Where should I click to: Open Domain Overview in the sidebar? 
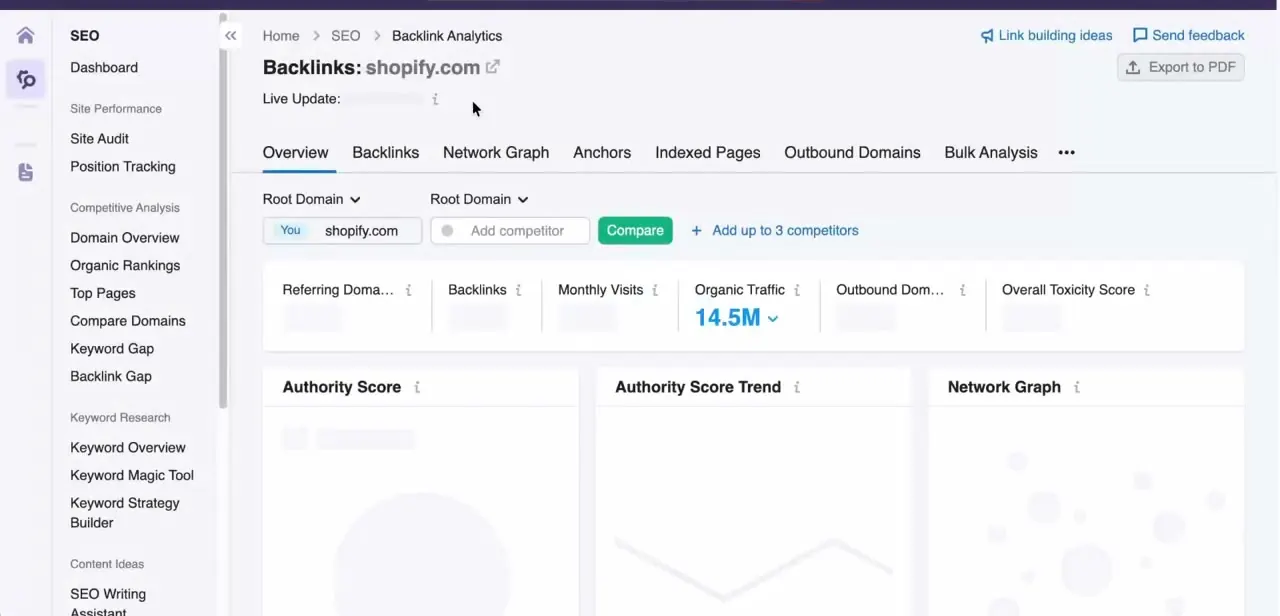tap(125, 238)
